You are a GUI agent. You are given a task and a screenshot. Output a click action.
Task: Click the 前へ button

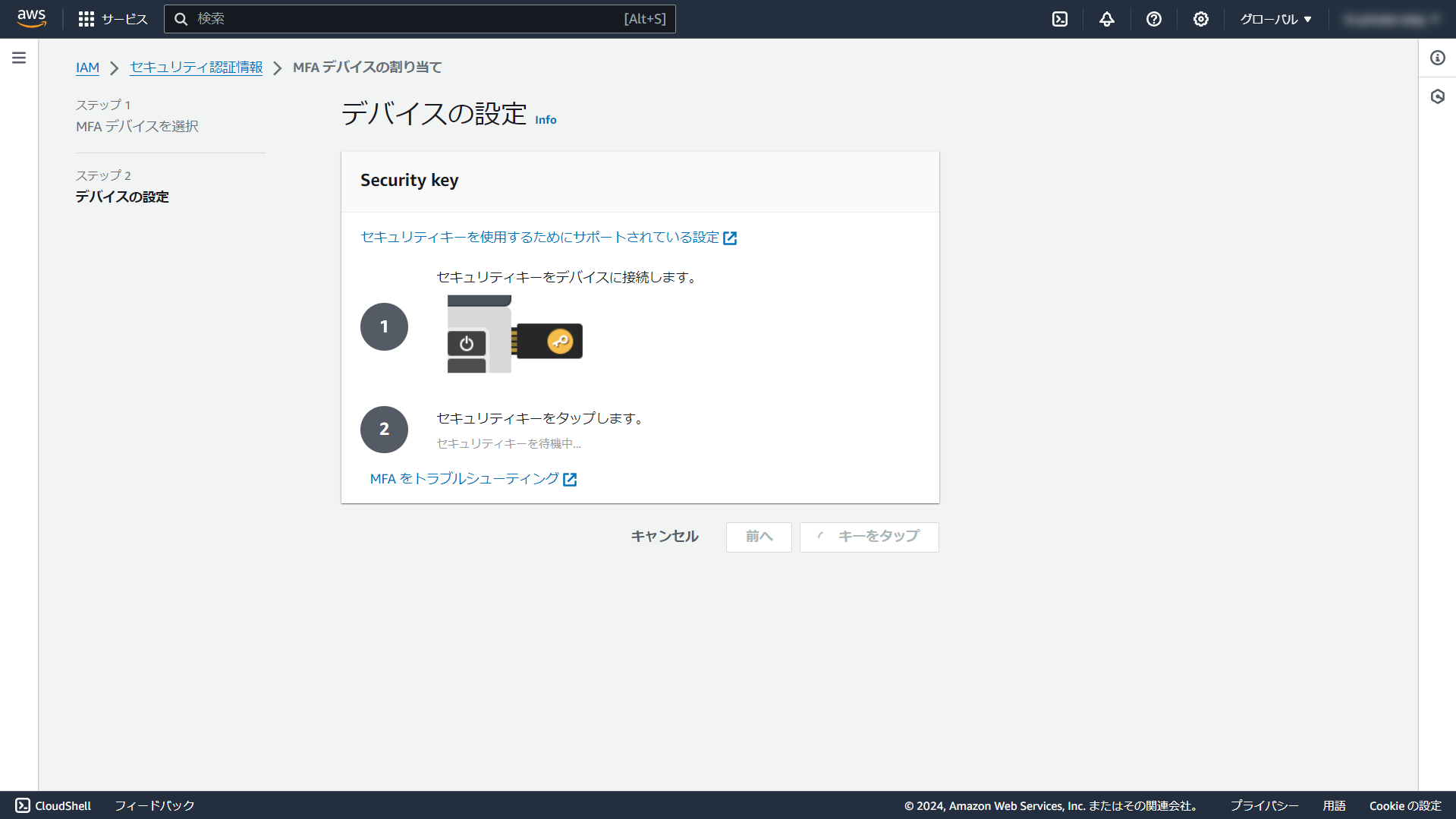(758, 537)
